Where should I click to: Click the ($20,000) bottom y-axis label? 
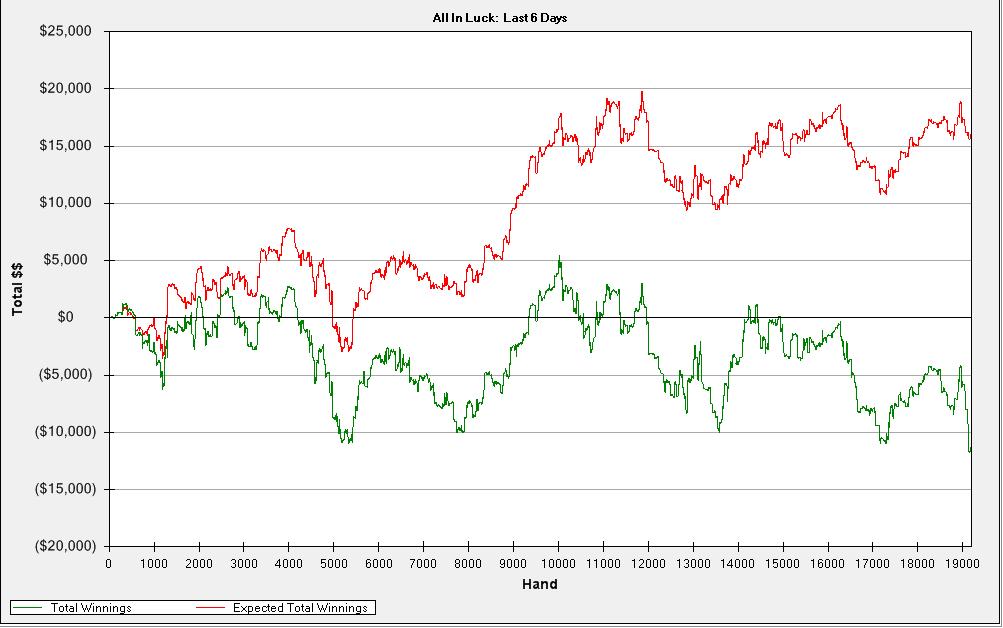coord(64,546)
